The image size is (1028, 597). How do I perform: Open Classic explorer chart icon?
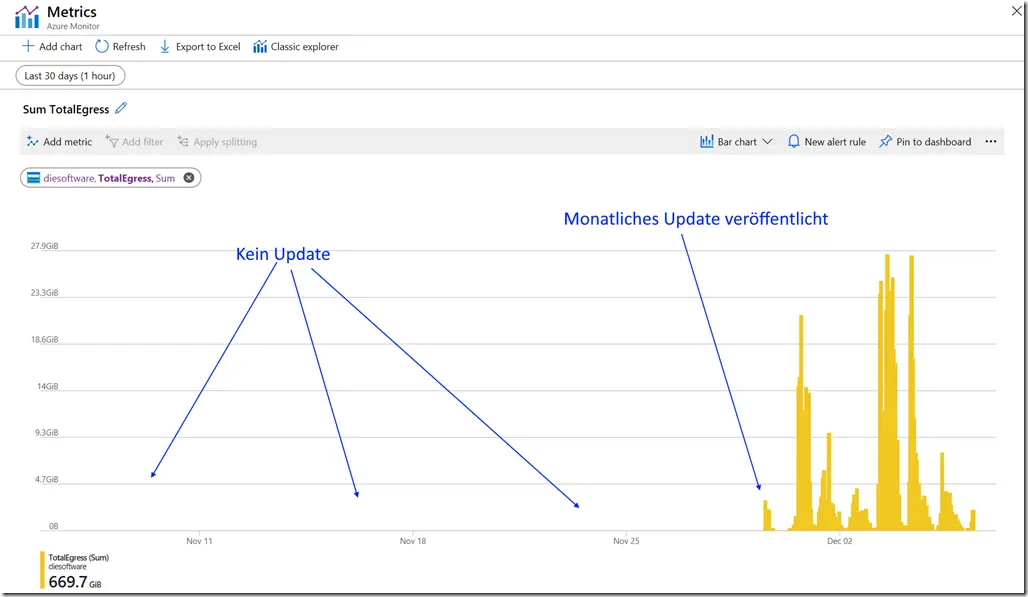point(260,47)
